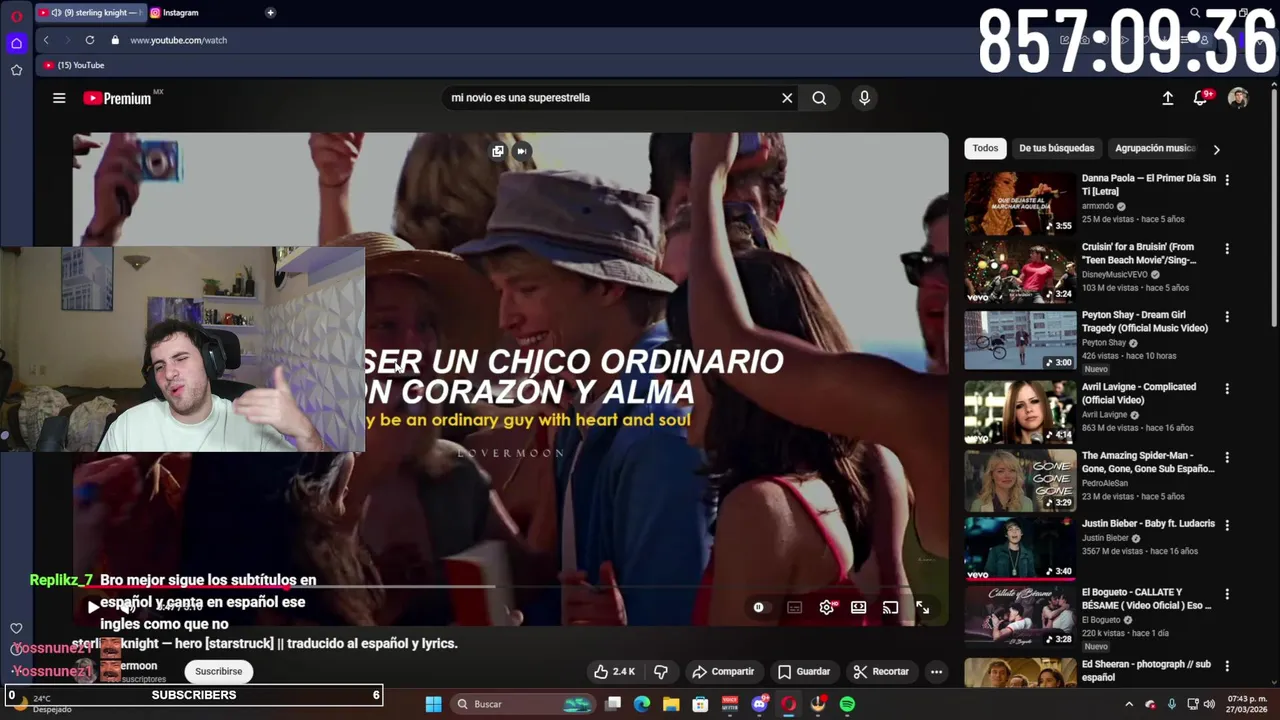Open options for El Bogueto CALLATE Y BÉSAME video
The image size is (1280, 720).
(1227, 595)
